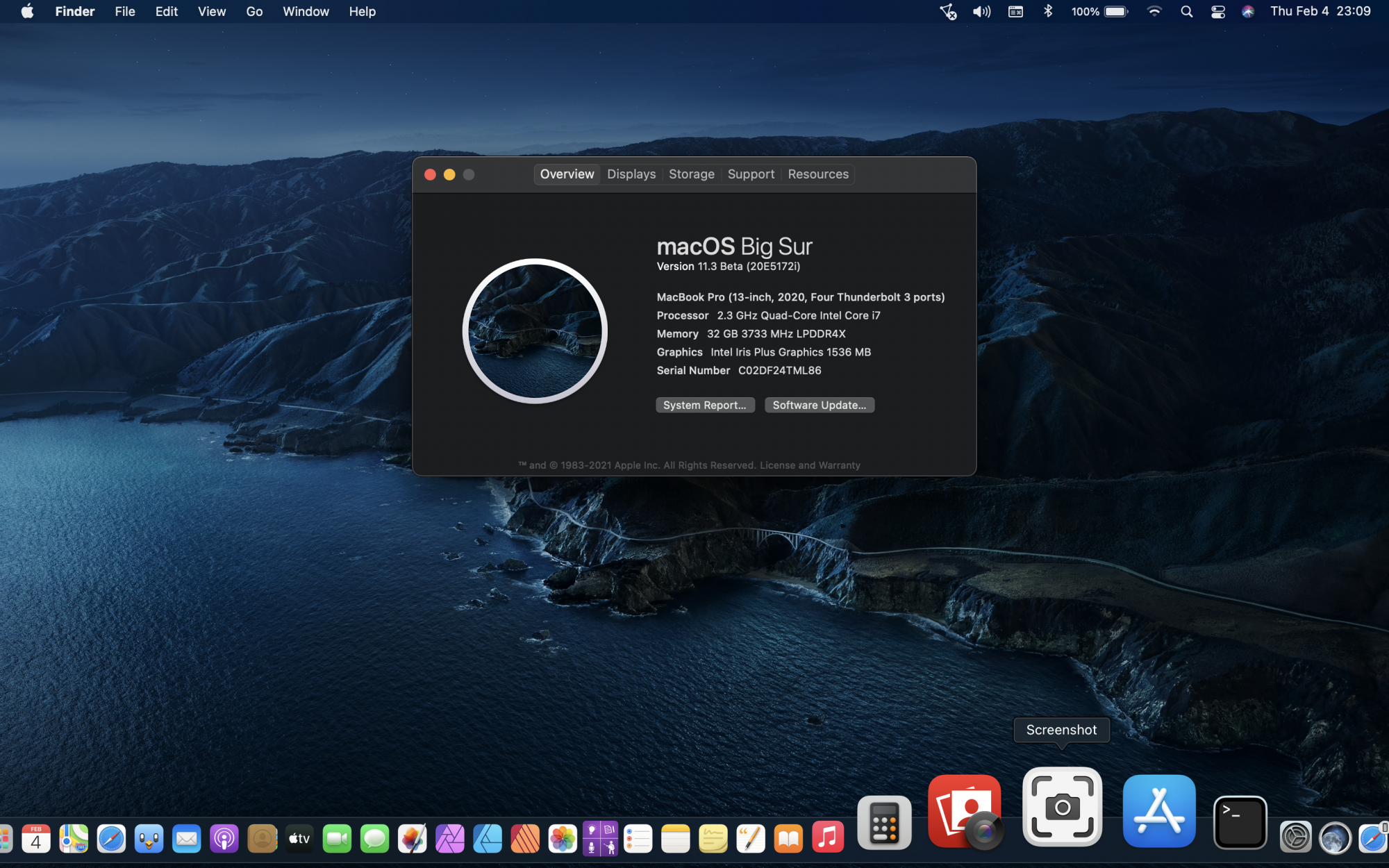Screen dimensions: 1389x868
Task: Open the Bluetooth status menu
Action: (1048, 12)
